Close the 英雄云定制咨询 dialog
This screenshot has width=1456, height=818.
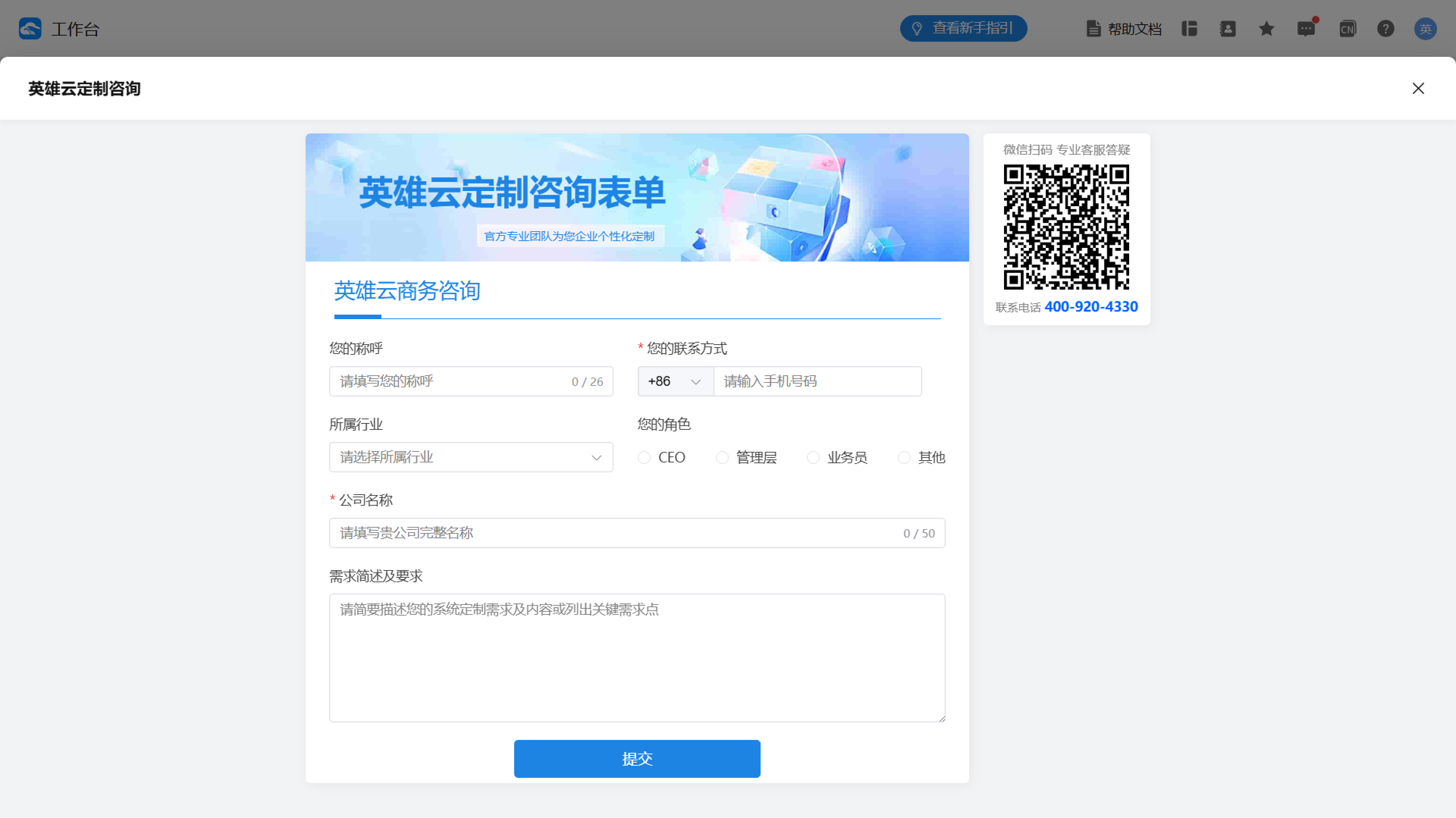(1418, 88)
